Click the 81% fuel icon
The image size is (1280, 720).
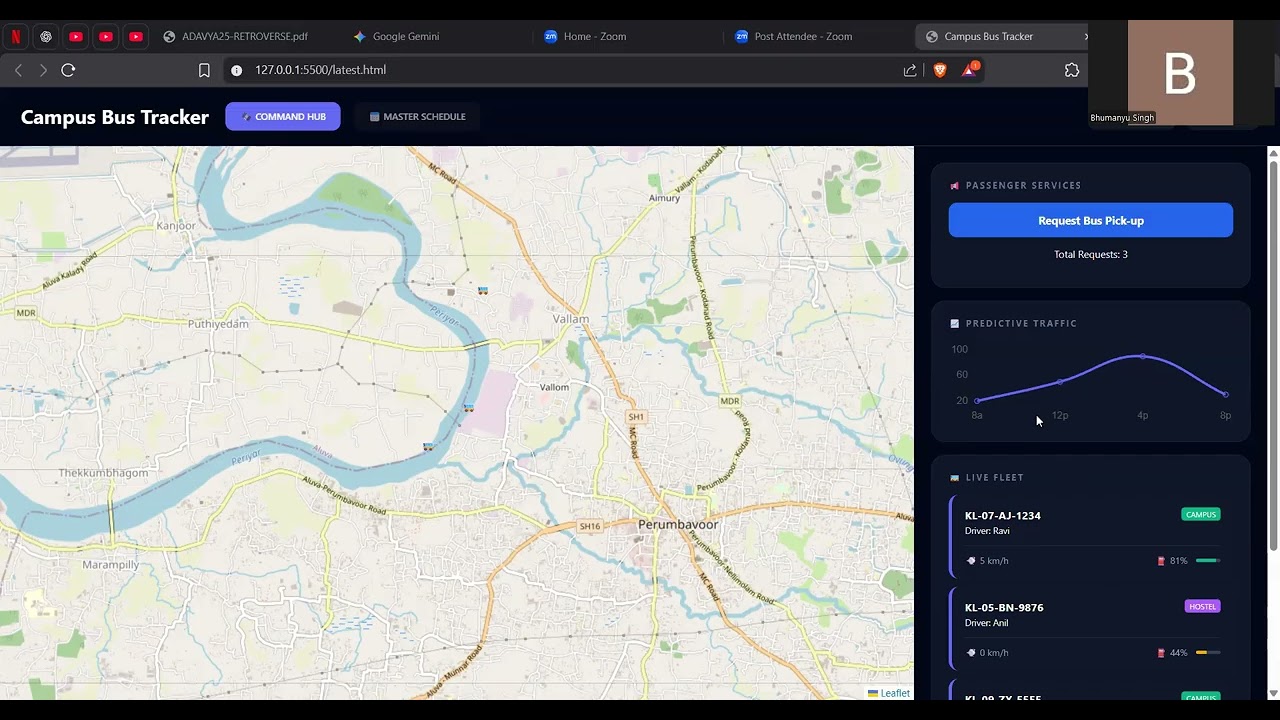[1161, 561]
